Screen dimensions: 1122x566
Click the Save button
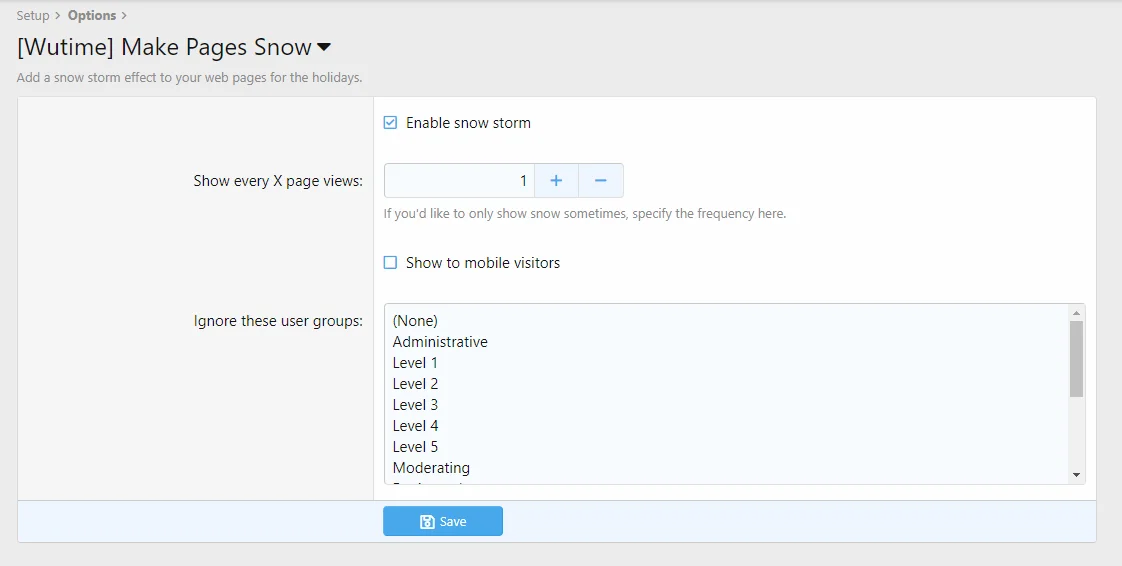tap(443, 521)
